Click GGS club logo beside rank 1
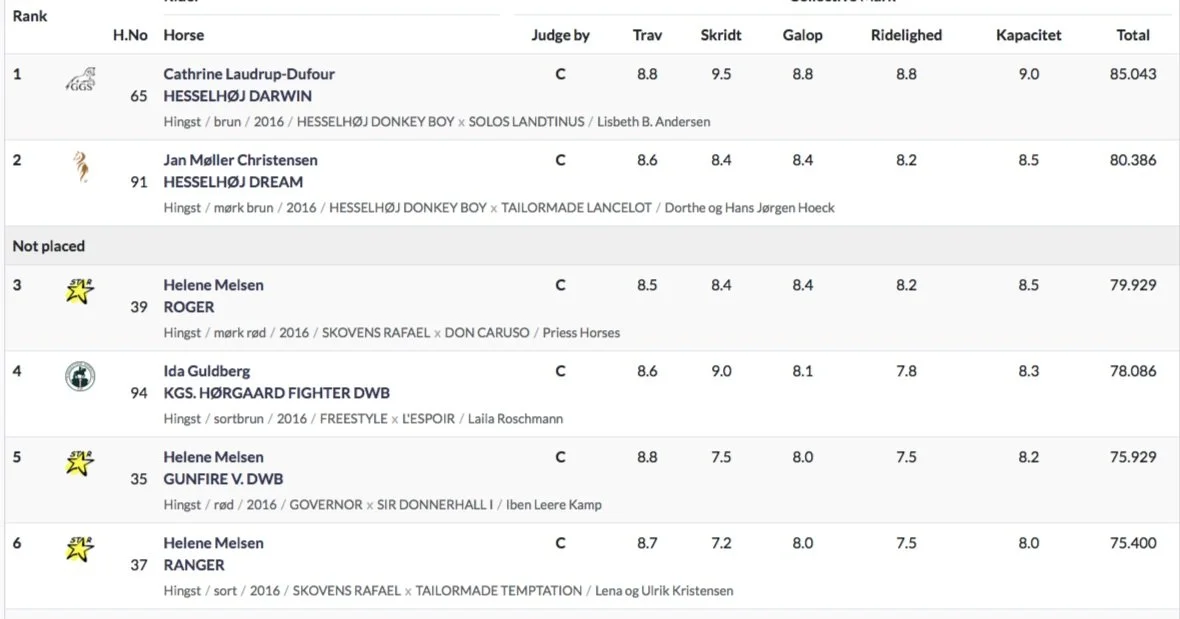The height and width of the screenshot is (619, 1180). coord(80,79)
